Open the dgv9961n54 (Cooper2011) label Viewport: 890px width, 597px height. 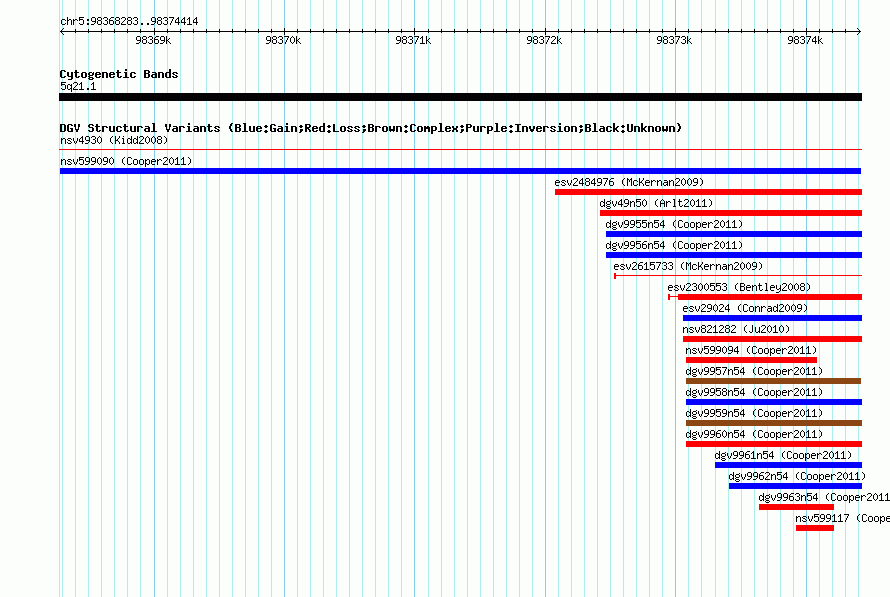point(783,455)
